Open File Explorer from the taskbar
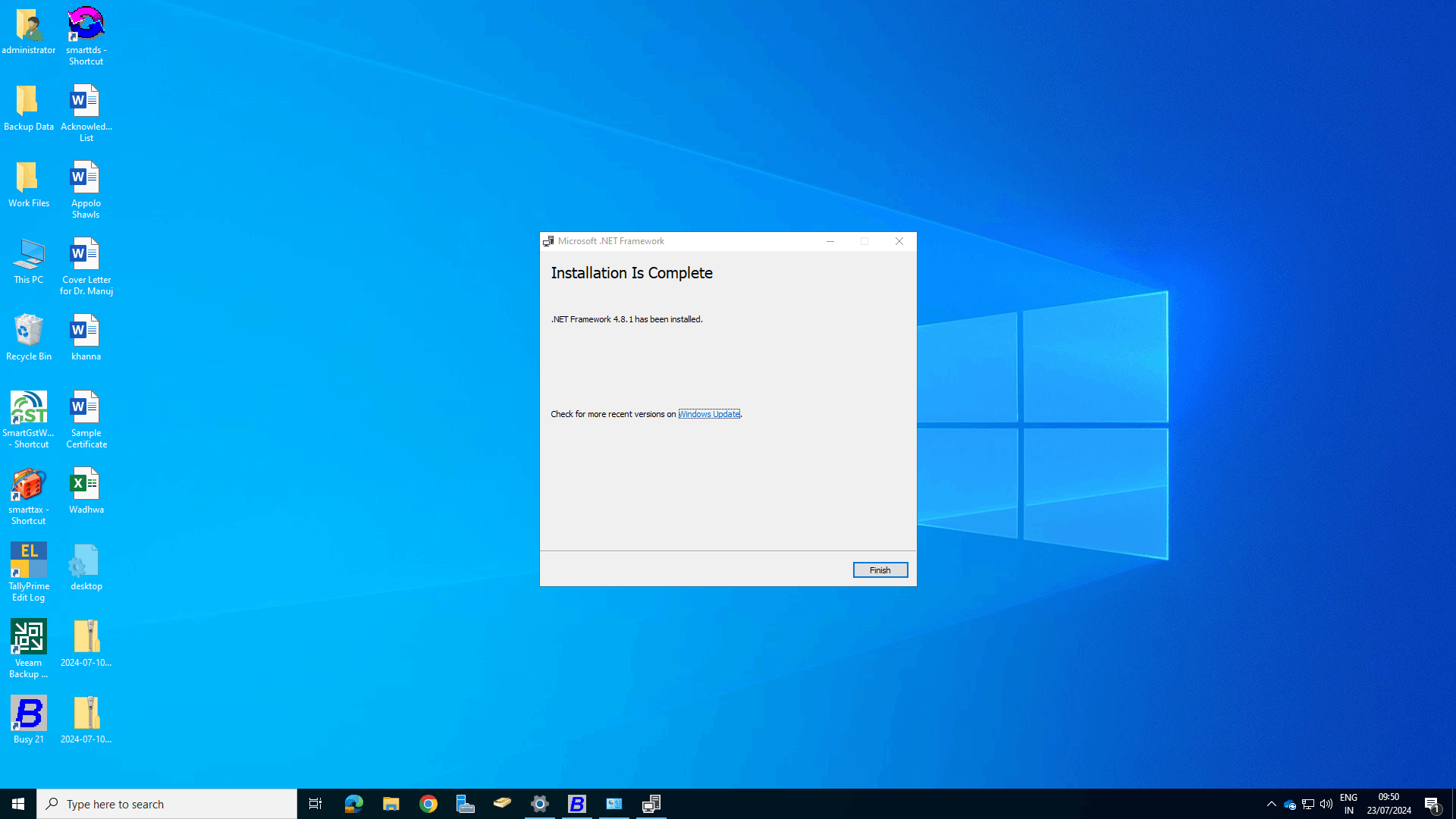The width and height of the screenshot is (1456, 819). click(391, 804)
